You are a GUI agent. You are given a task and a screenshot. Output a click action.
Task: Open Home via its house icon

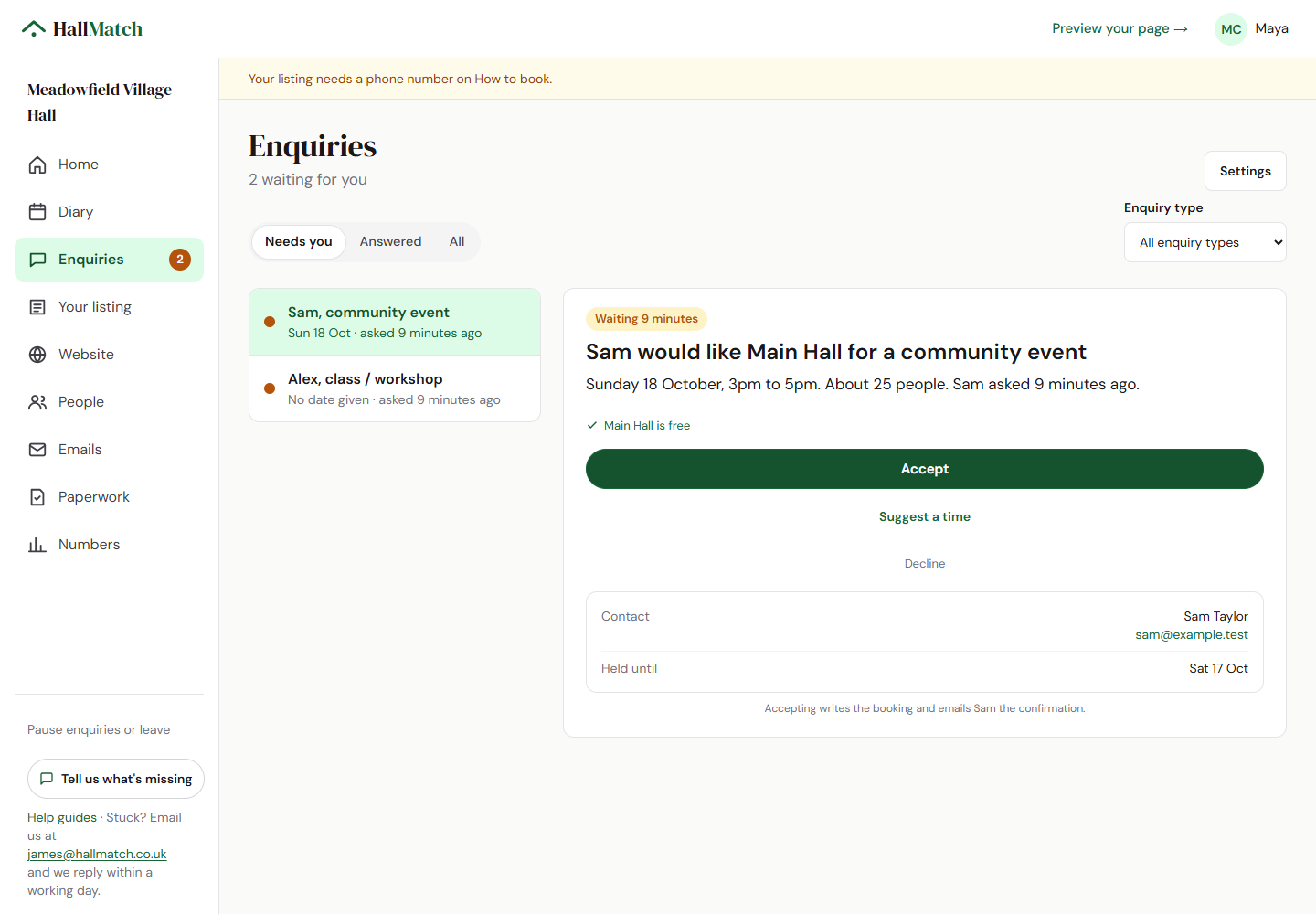[37, 165]
